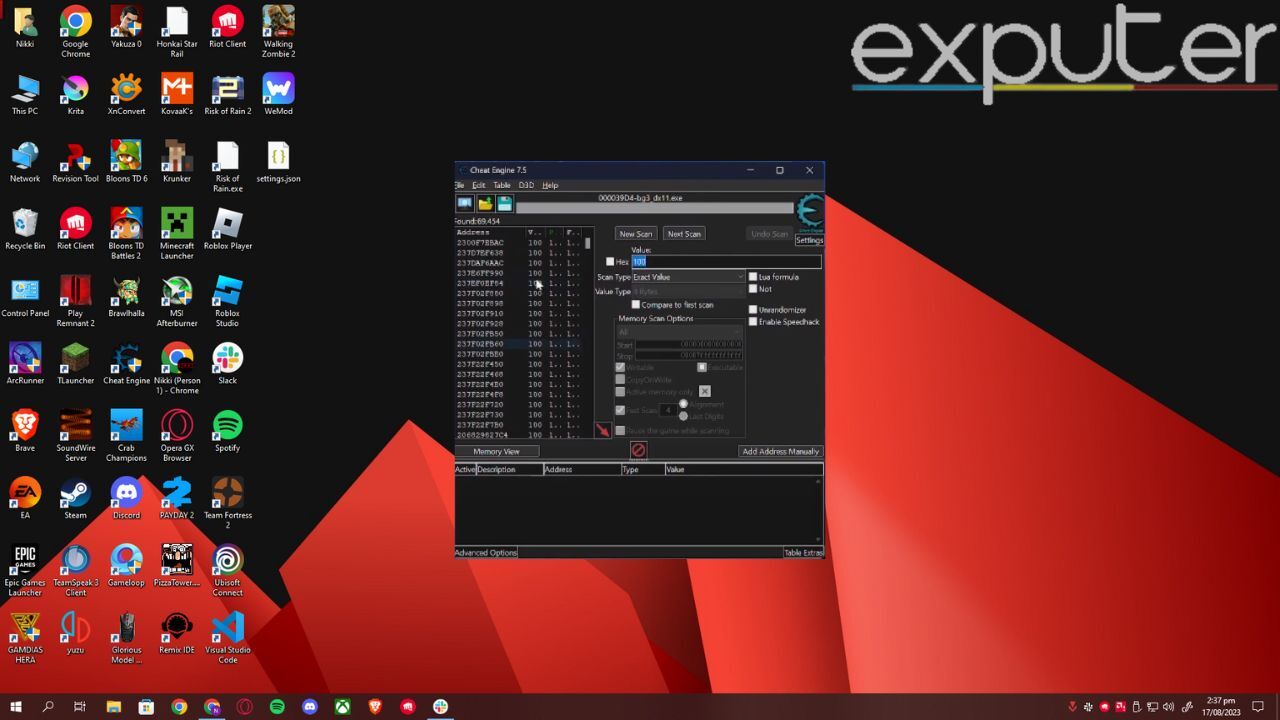Screen dimensions: 1280x720
Task: Click the red arrow to copy selected addresses
Action: (603, 430)
